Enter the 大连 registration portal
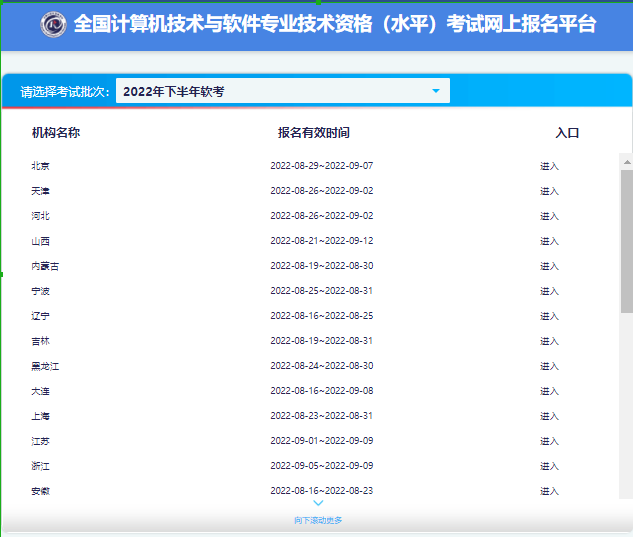This screenshot has width=633, height=537. [x=549, y=391]
